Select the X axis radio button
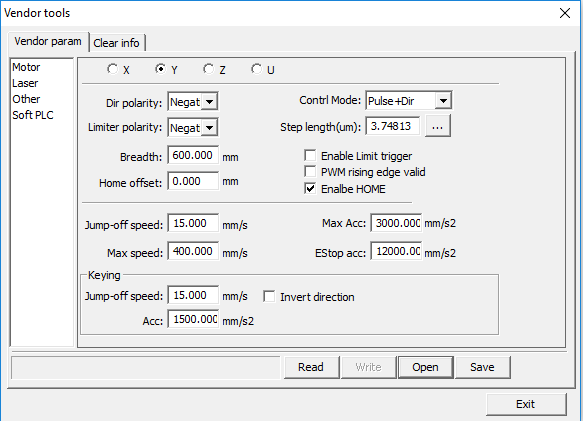This screenshot has width=583, height=421. tap(112, 69)
